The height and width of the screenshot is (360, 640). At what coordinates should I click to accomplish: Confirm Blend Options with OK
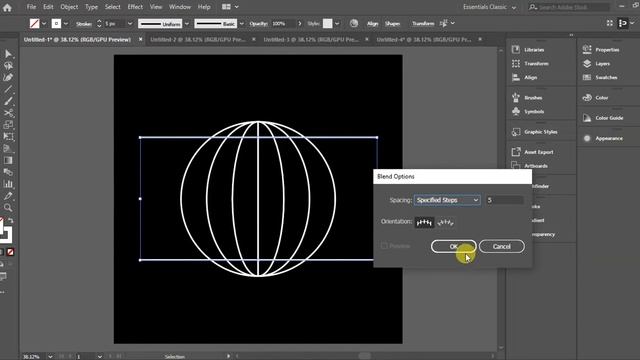pos(453,247)
